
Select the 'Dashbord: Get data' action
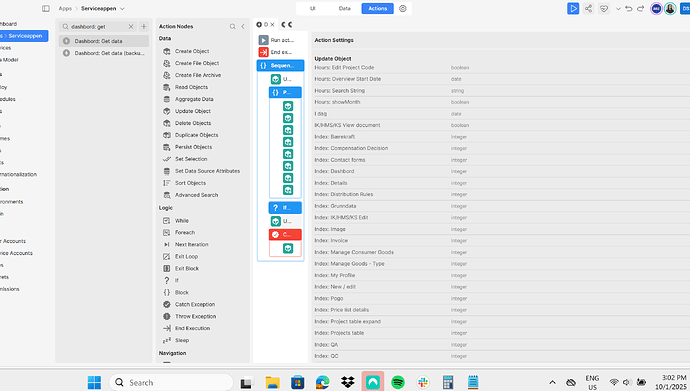click(104, 41)
